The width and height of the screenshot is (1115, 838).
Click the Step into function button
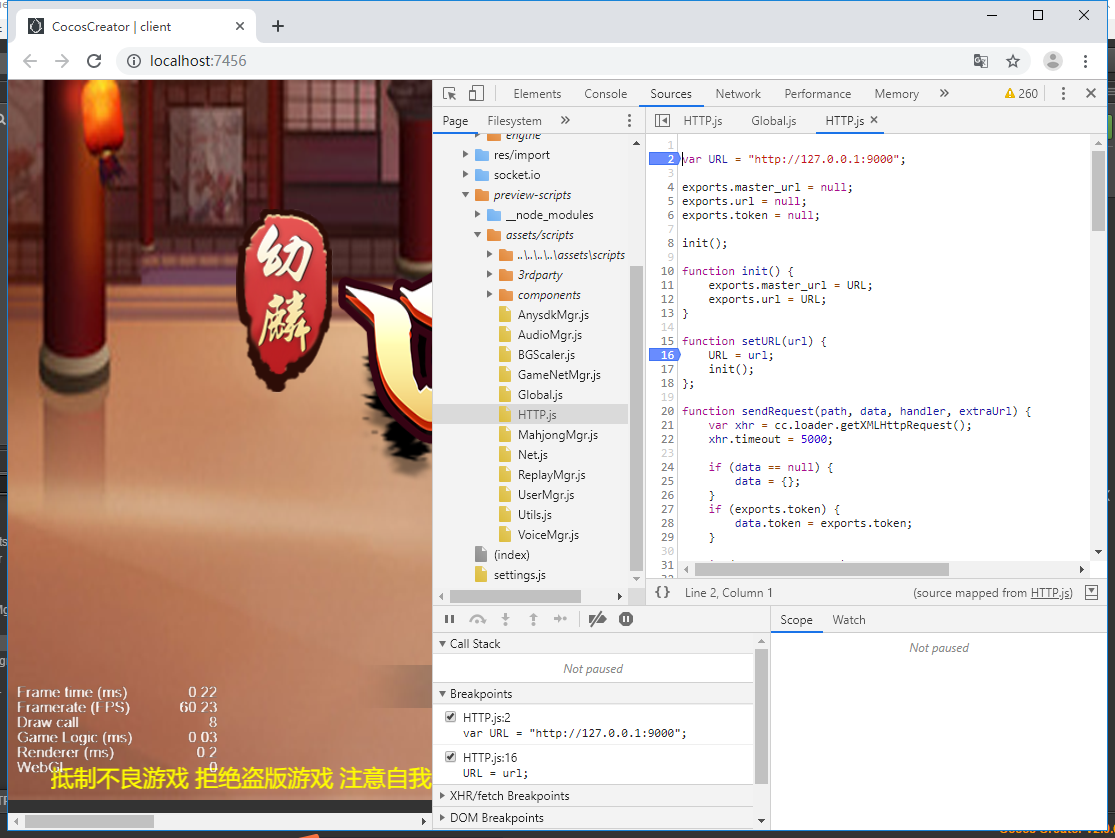coord(506,619)
